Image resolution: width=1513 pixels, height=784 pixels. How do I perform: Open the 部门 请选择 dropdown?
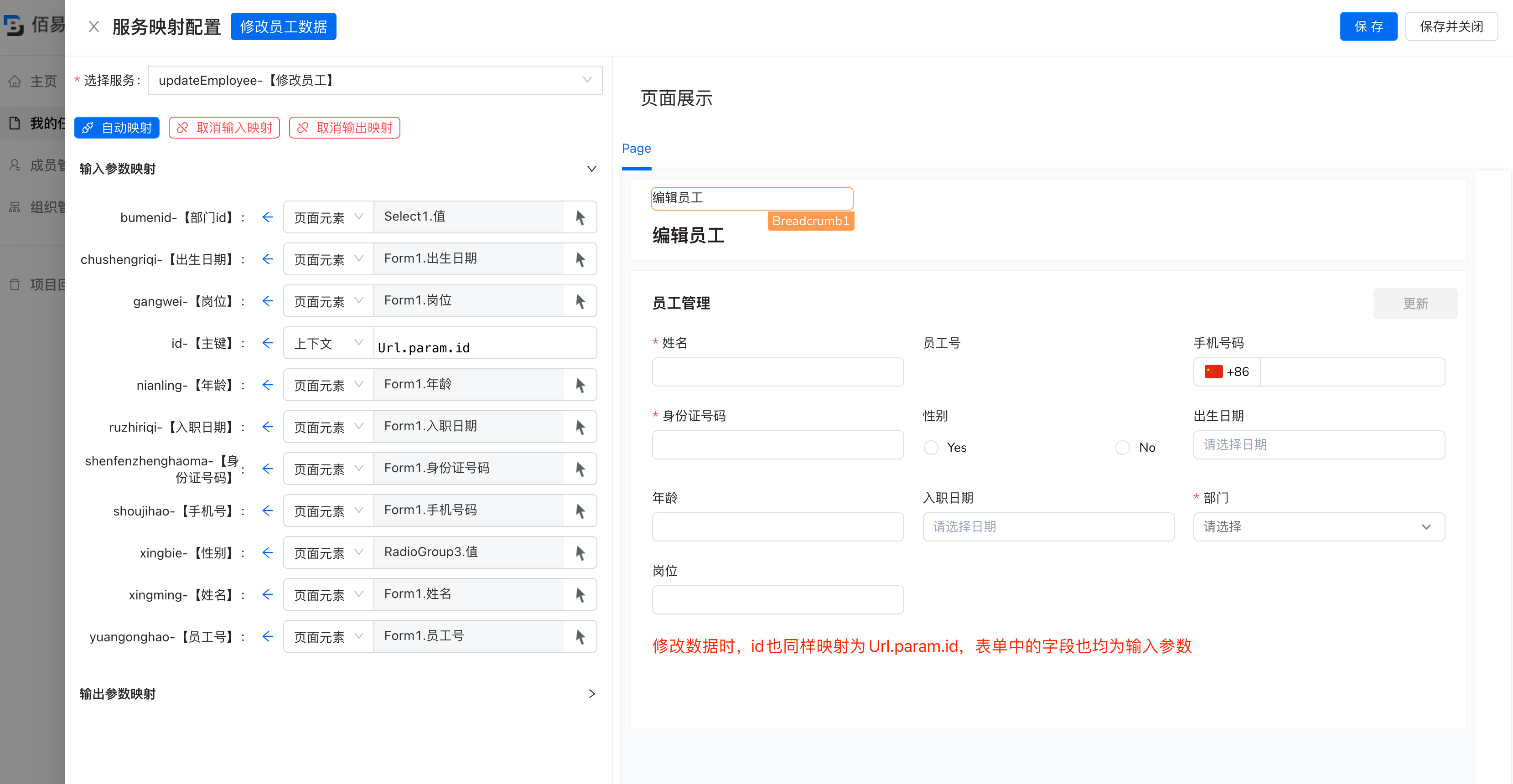pos(1319,527)
